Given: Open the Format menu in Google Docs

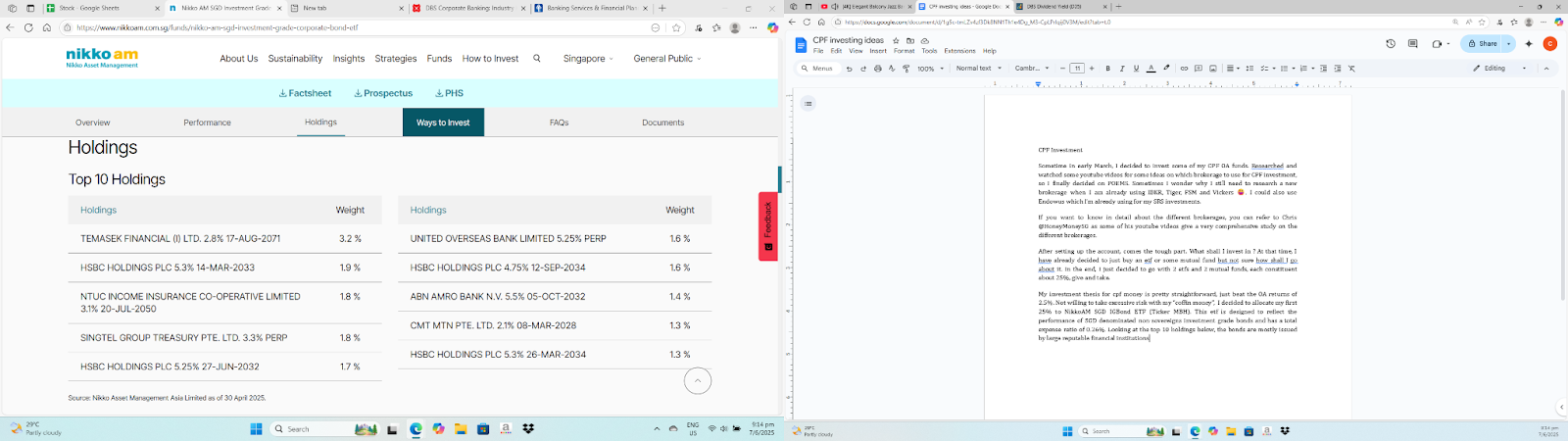Looking at the screenshot, I should pos(904,51).
